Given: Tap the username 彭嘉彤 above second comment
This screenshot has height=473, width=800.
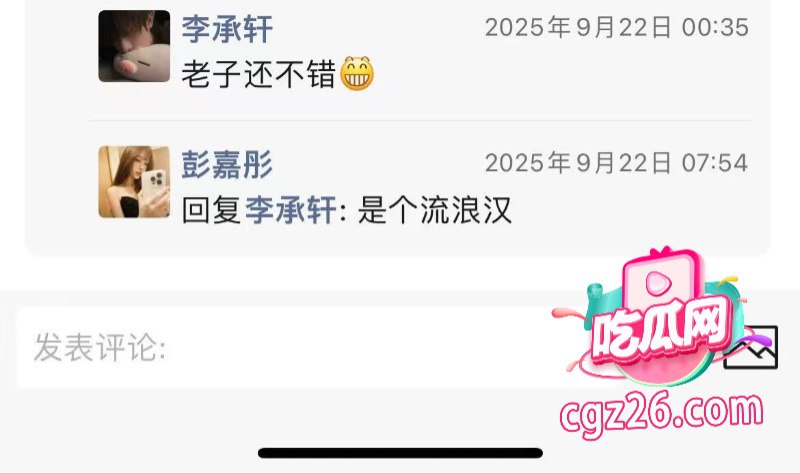Looking at the screenshot, I should [228, 165].
